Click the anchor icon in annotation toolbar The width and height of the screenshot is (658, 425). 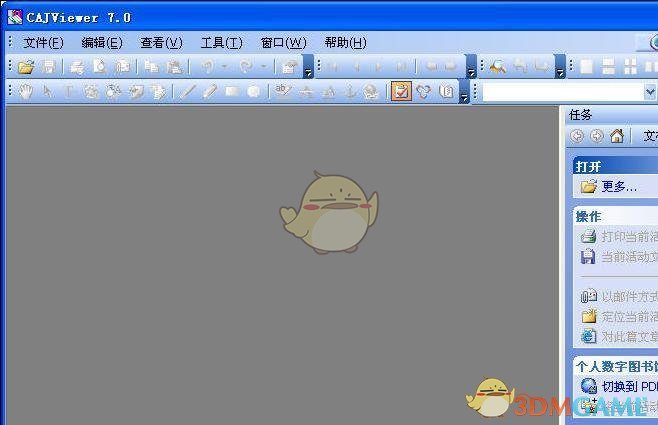click(350, 91)
